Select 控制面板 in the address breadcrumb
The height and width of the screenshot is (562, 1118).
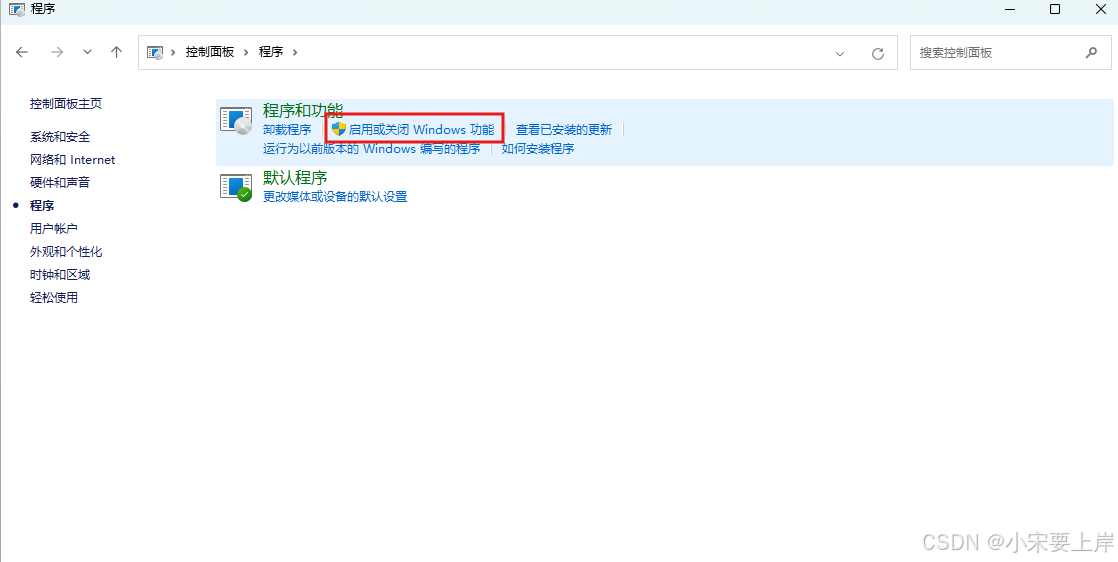(210, 52)
